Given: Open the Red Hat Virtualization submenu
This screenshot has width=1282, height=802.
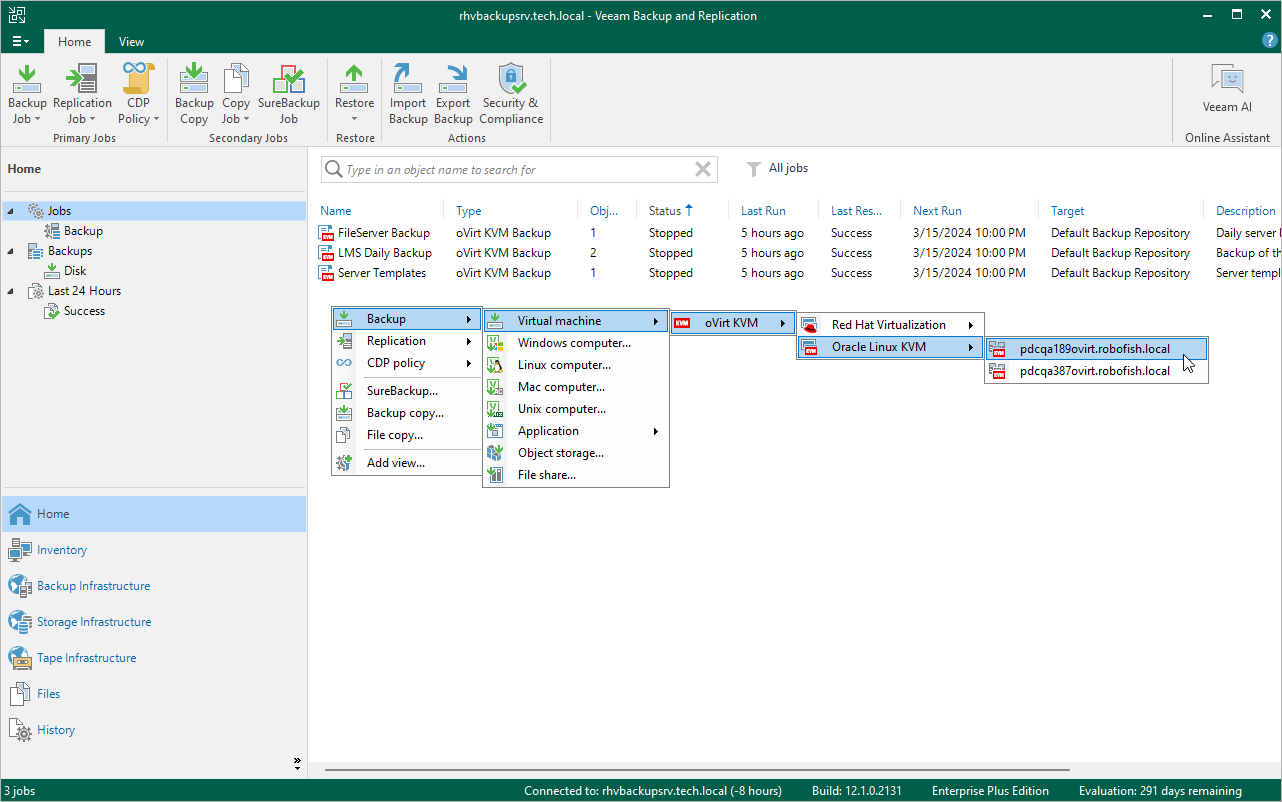Looking at the screenshot, I should pyautogui.click(x=891, y=325).
